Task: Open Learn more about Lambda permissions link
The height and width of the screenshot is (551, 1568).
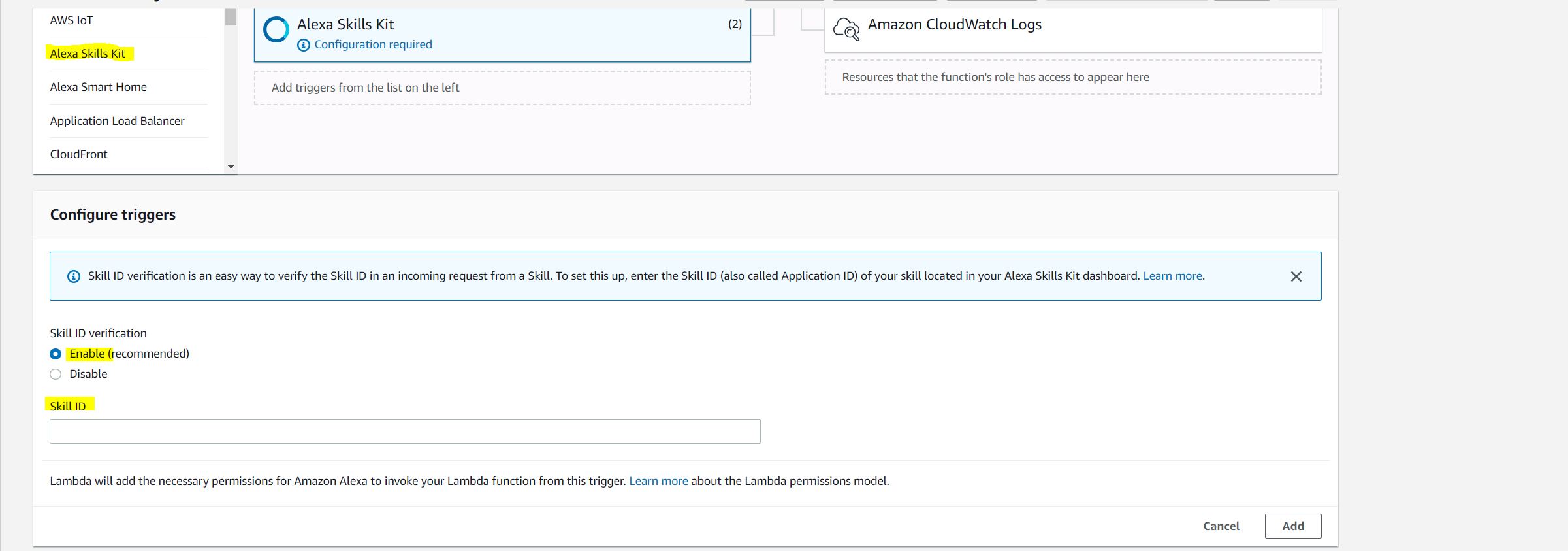Action: click(x=658, y=481)
